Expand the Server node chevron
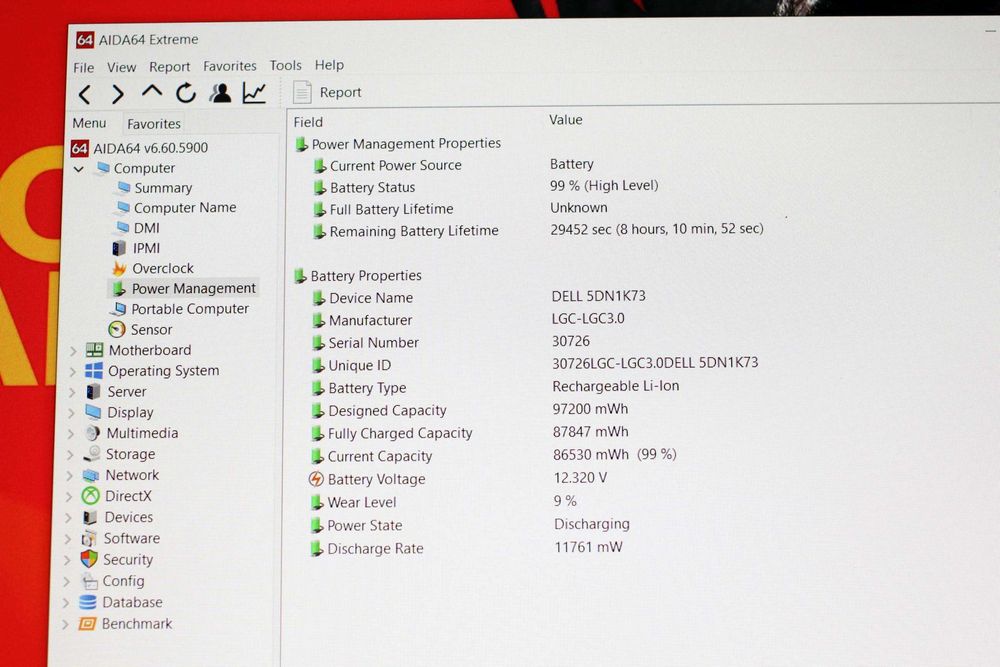 click(x=71, y=392)
